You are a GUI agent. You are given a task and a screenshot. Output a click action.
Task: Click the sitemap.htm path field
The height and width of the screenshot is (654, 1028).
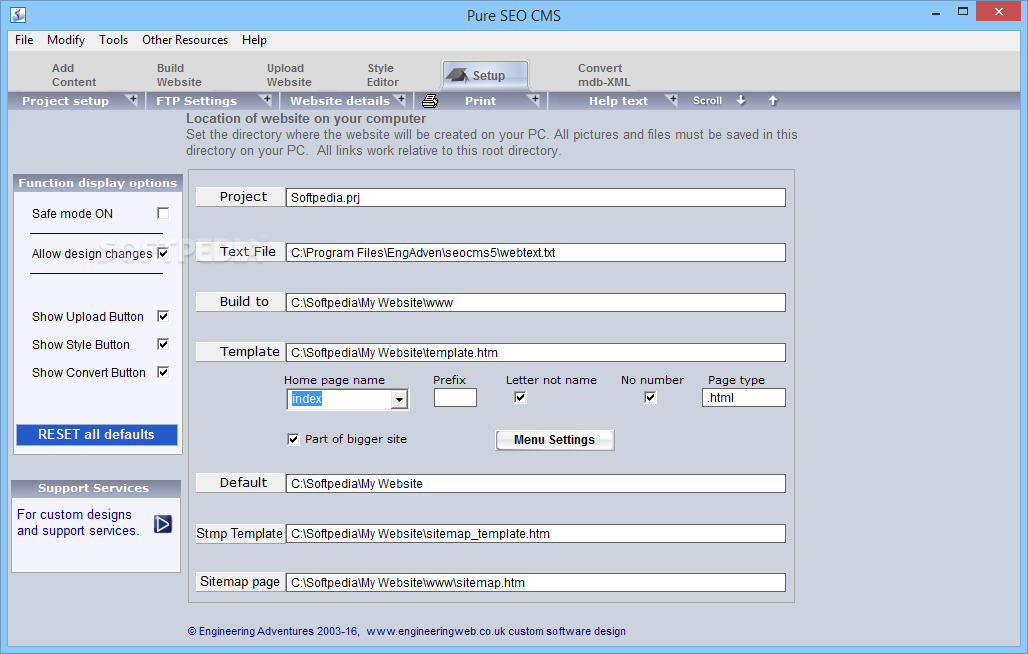[536, 582]
